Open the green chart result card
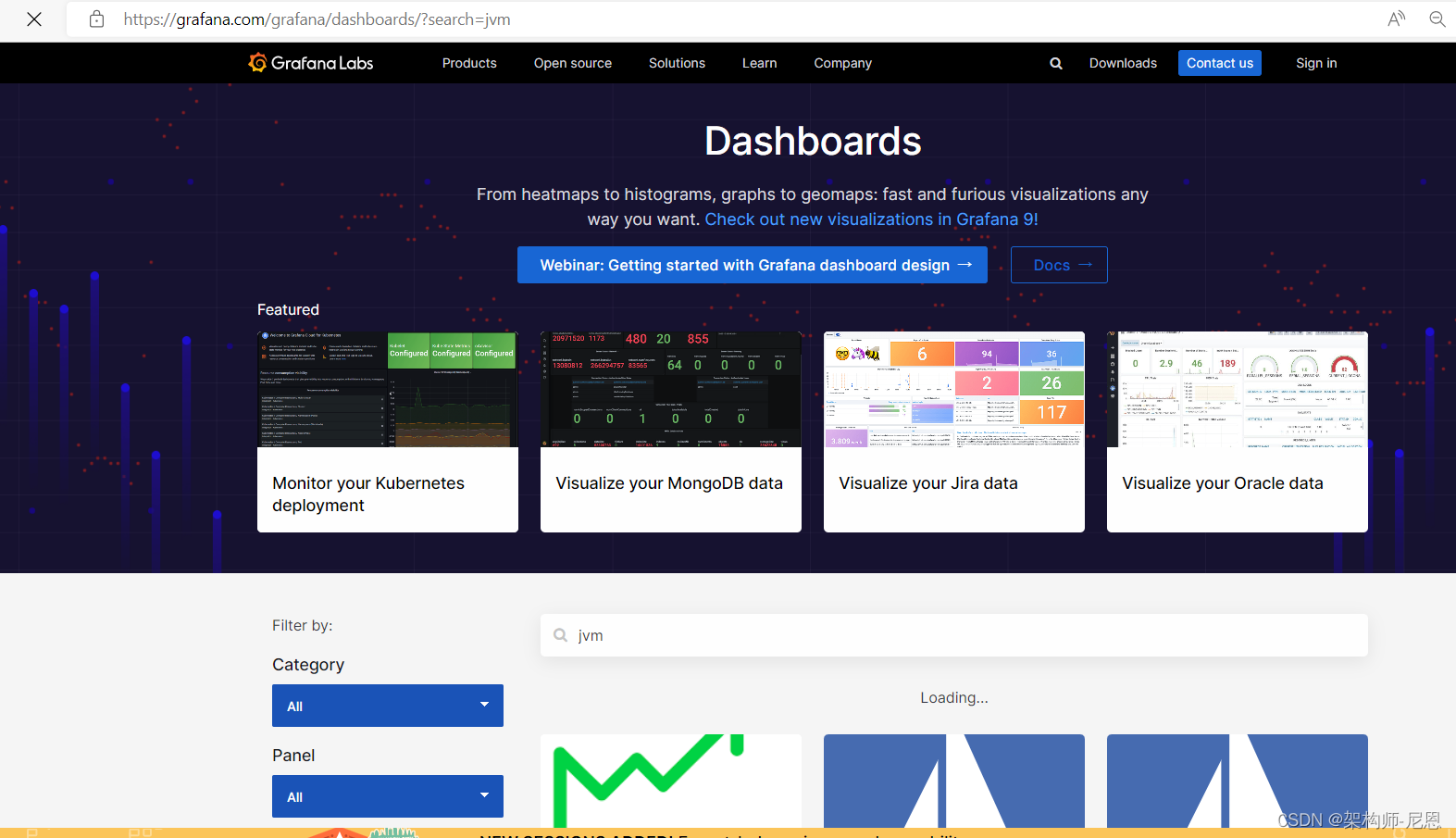The height and width of the screenshot is (838, 1456). coord(671,781)
